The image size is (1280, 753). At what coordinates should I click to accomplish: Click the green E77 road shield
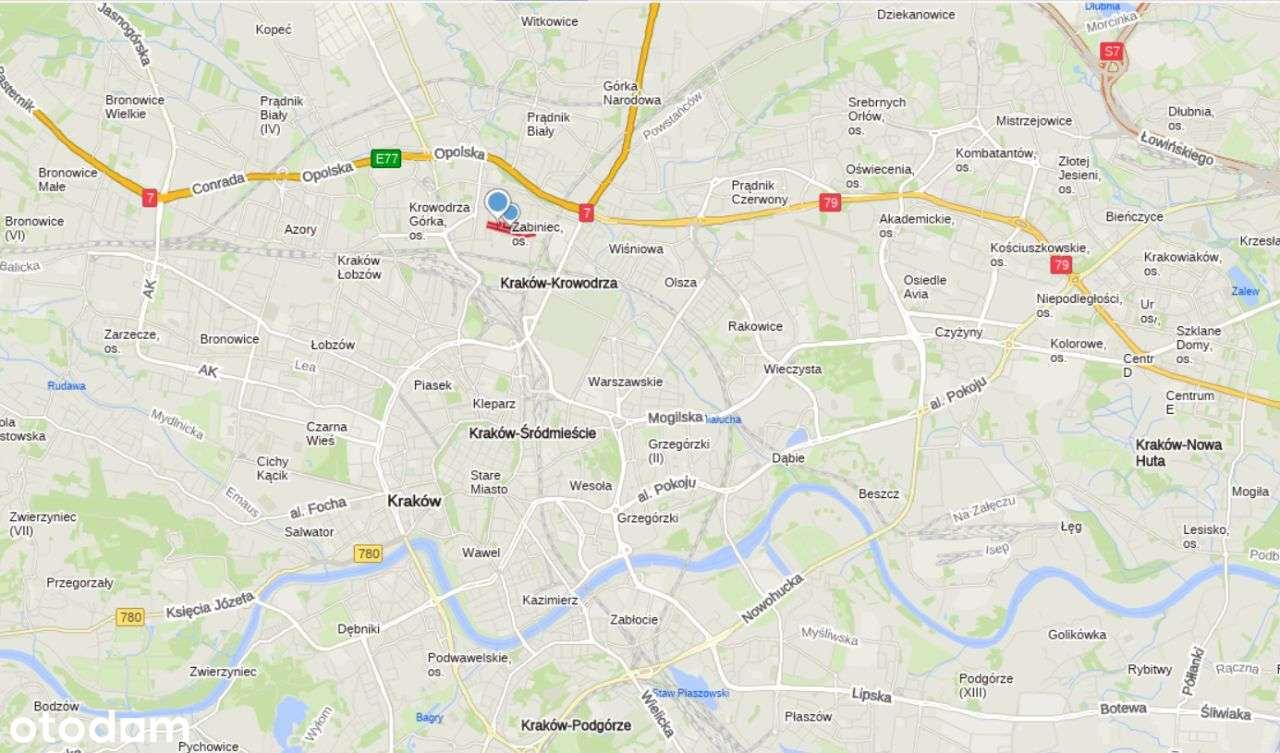coord(386,158)
